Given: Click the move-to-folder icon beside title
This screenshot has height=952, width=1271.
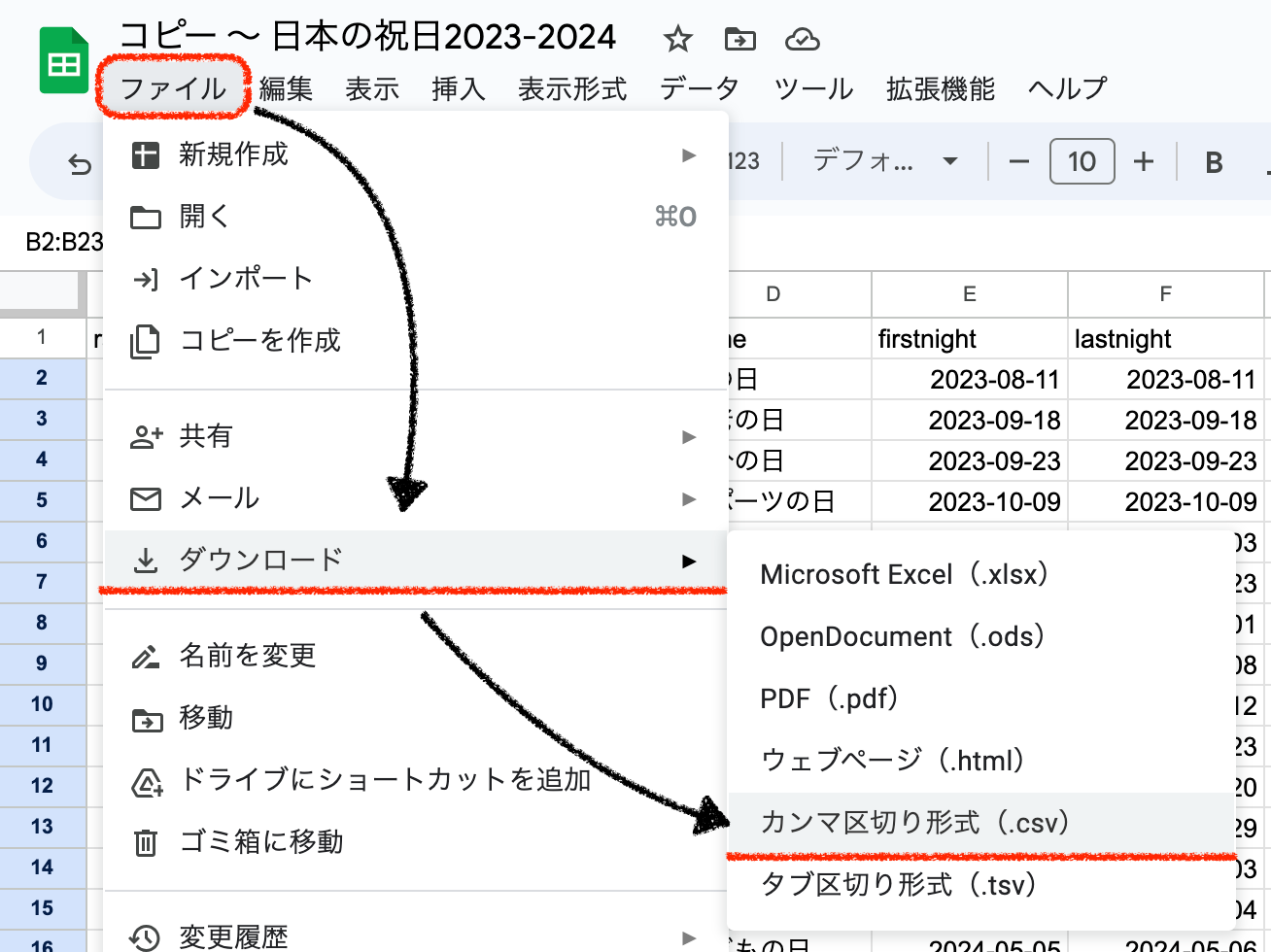Looking at the screenshot, I should 740,40.
